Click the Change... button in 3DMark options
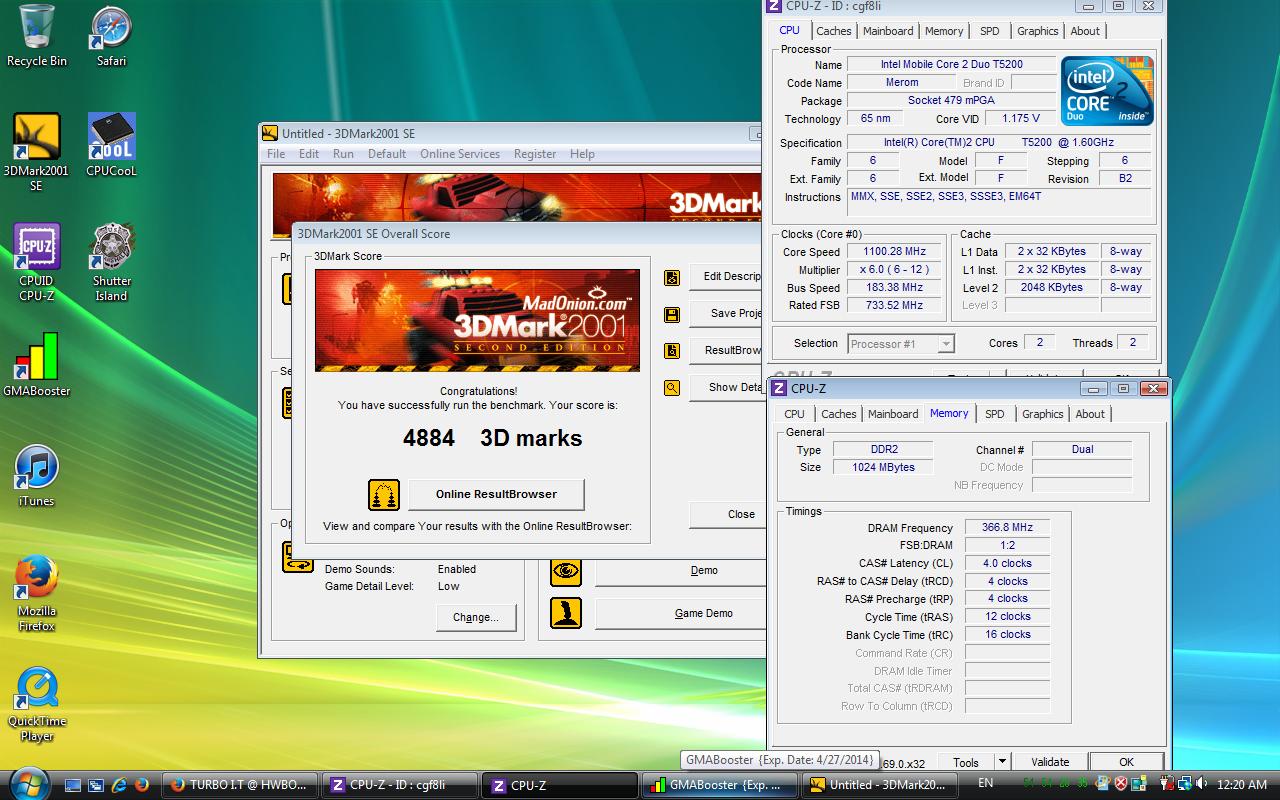This screenshot has height=800, width=1280. 475,617
